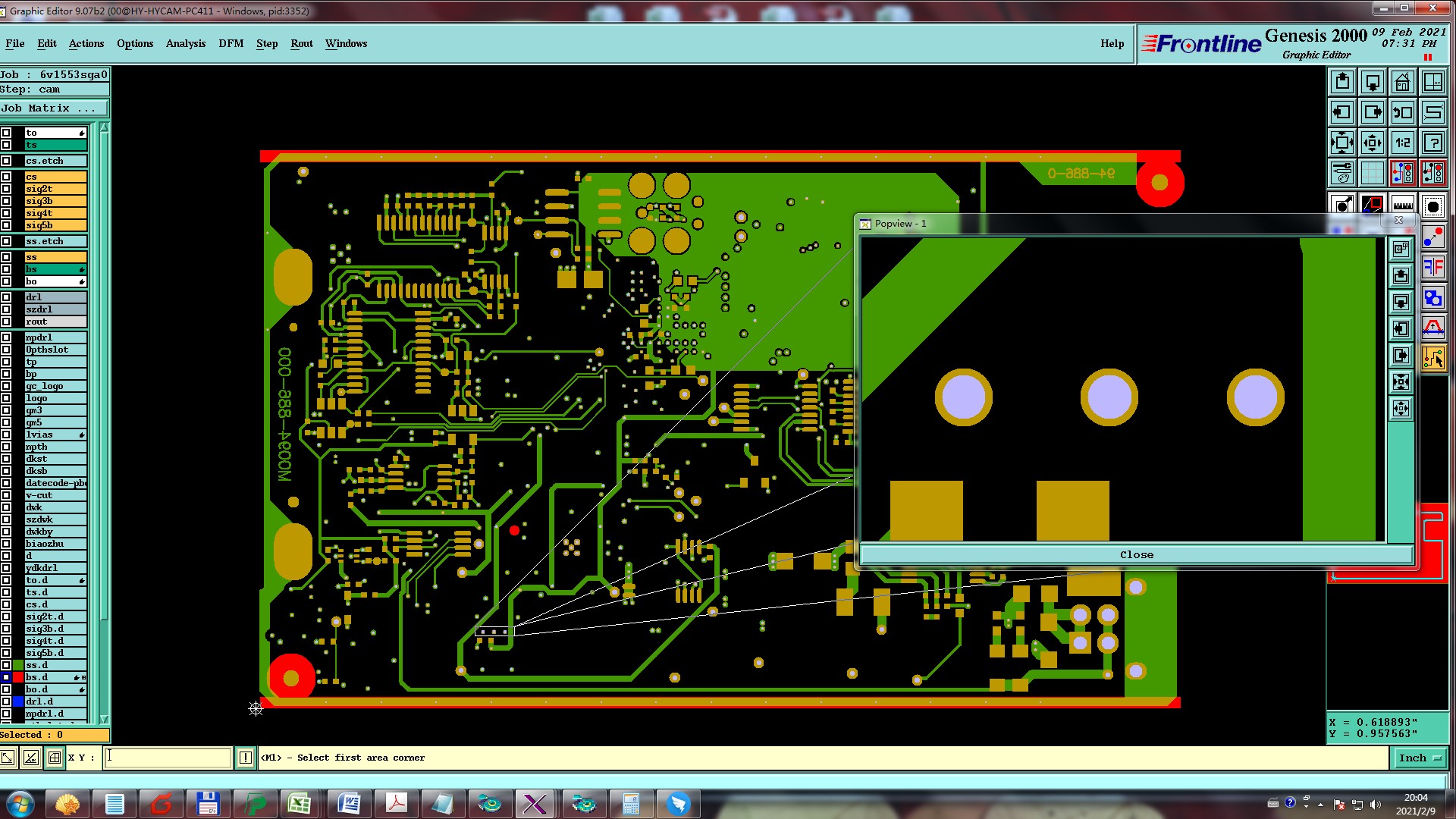The width and height of the screenshot is (1456, 819).
Task: Open the Windows menu
Action: point(347,43)
